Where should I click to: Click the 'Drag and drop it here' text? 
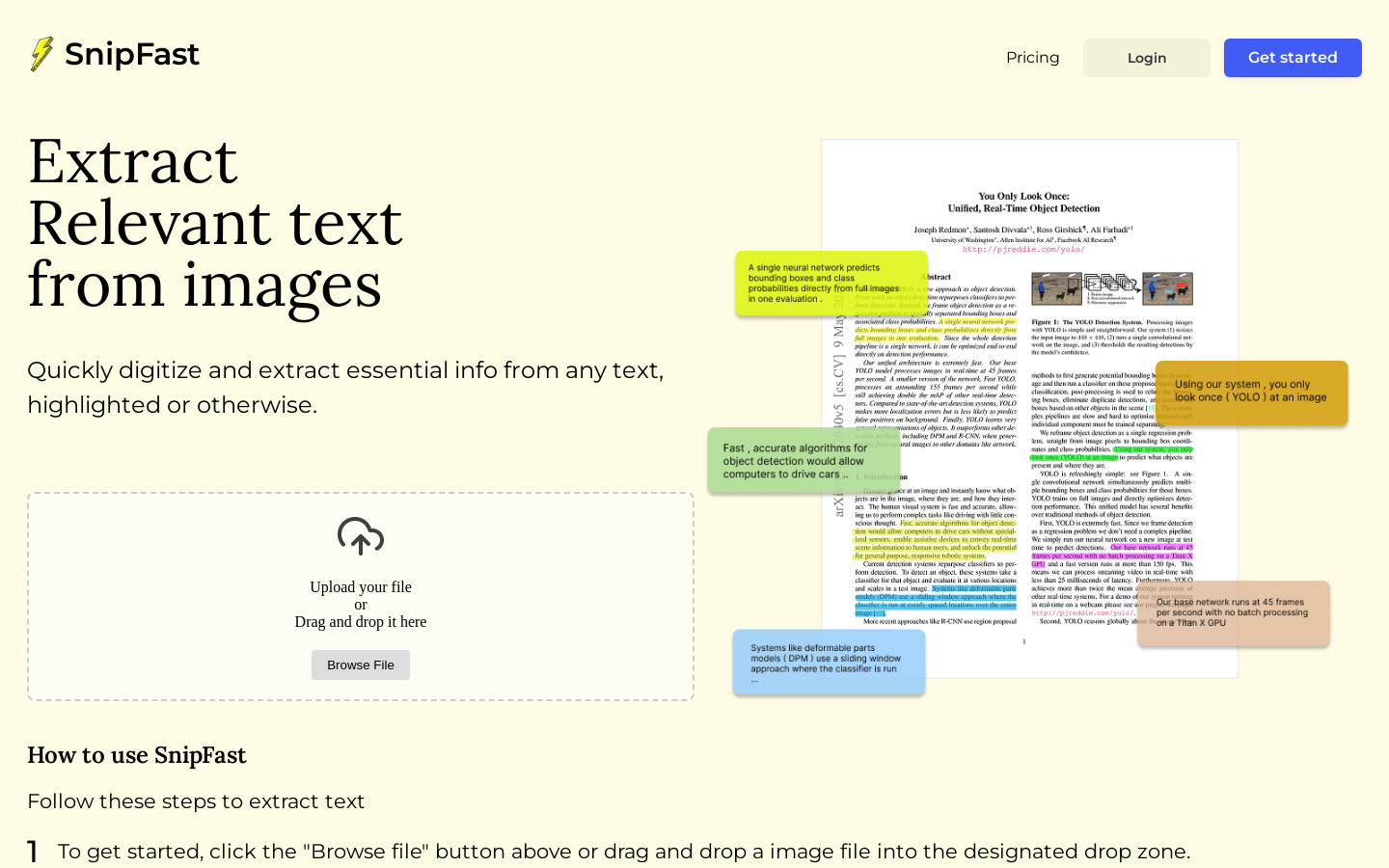tap(361, 622)
